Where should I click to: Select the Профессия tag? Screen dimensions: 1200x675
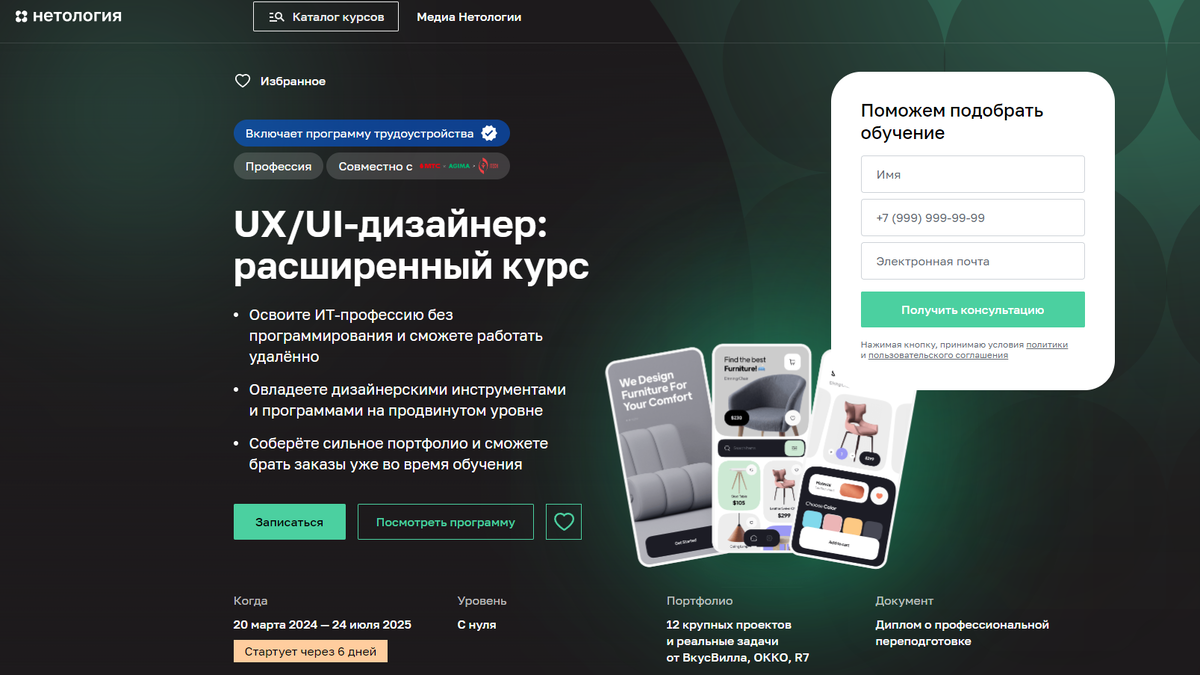tap(278, 167)
